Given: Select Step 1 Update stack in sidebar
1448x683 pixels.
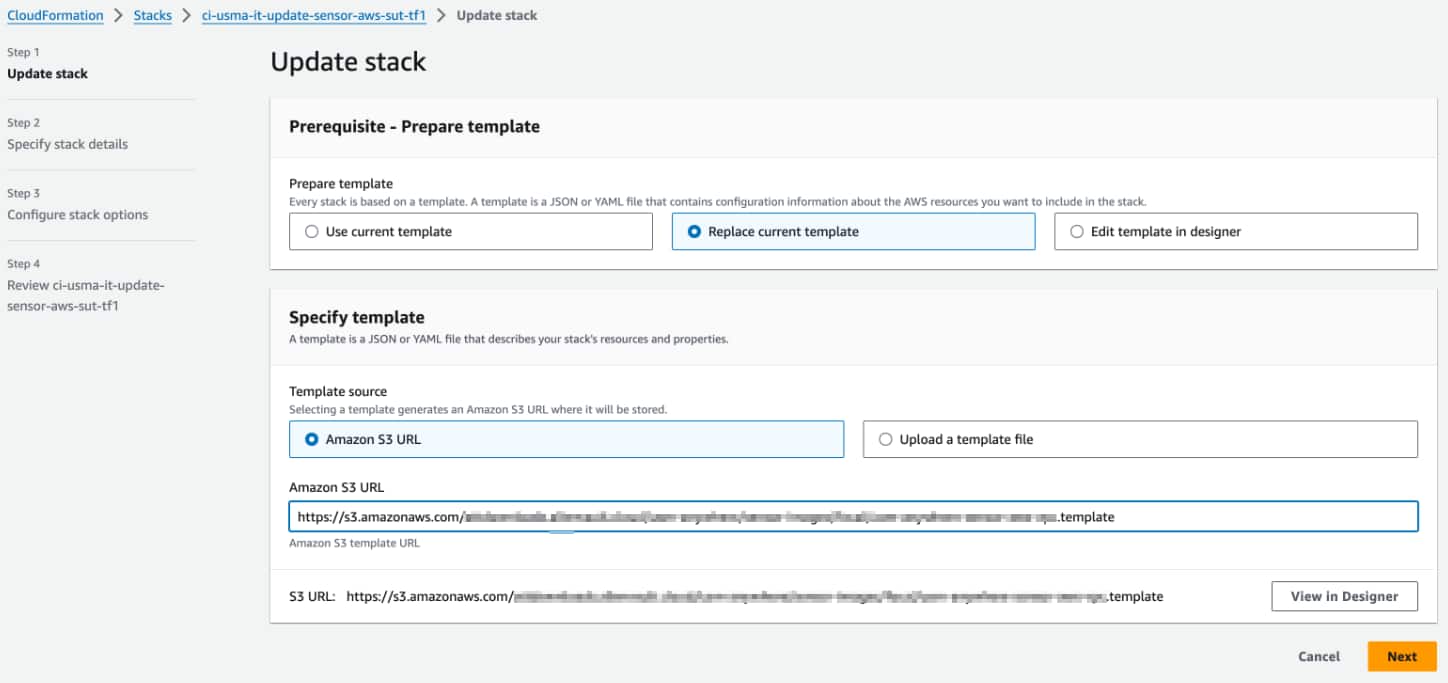Looking at the screenshot, I should tap(48, 74).
